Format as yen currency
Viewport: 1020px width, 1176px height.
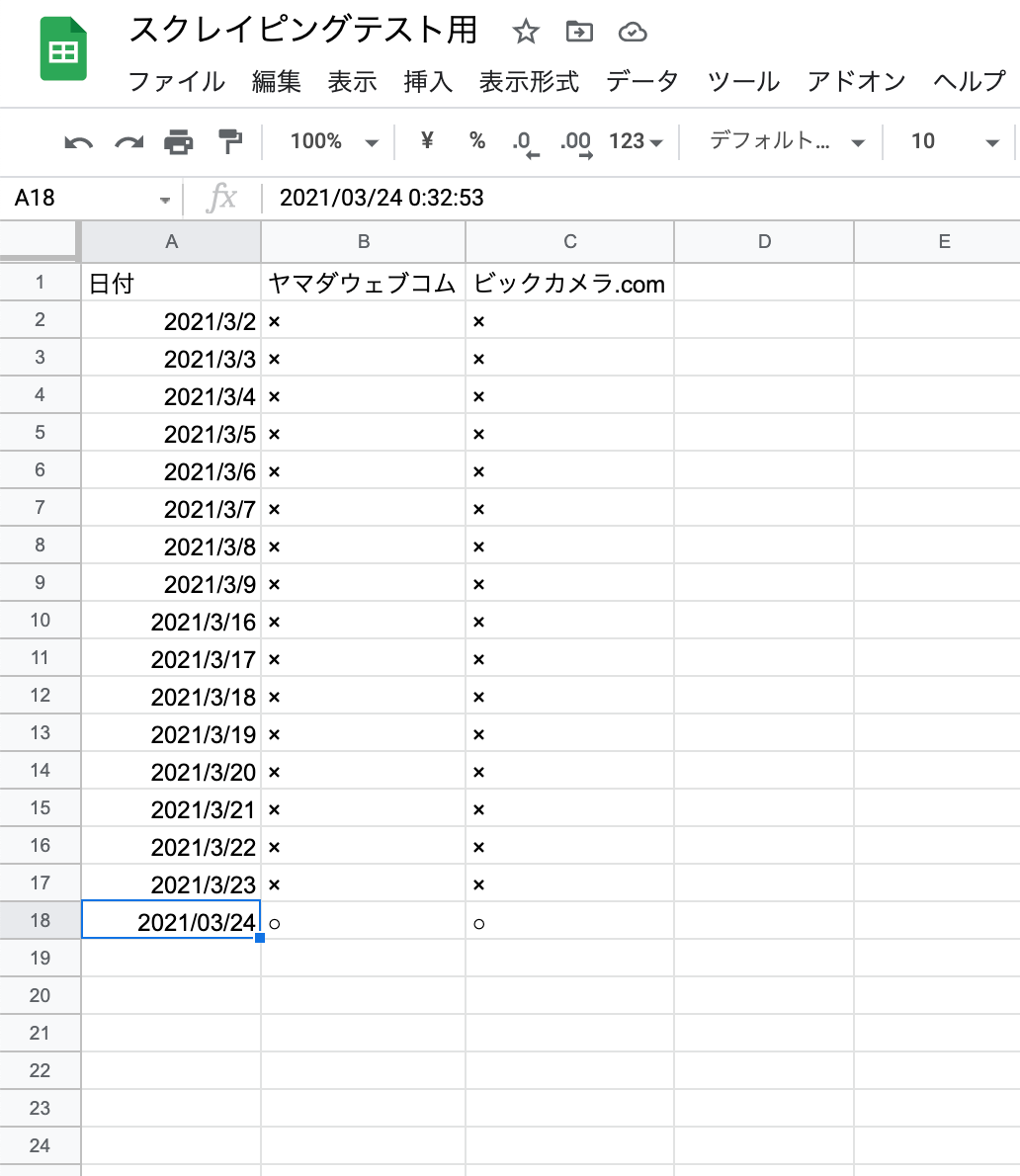[427, 140]
